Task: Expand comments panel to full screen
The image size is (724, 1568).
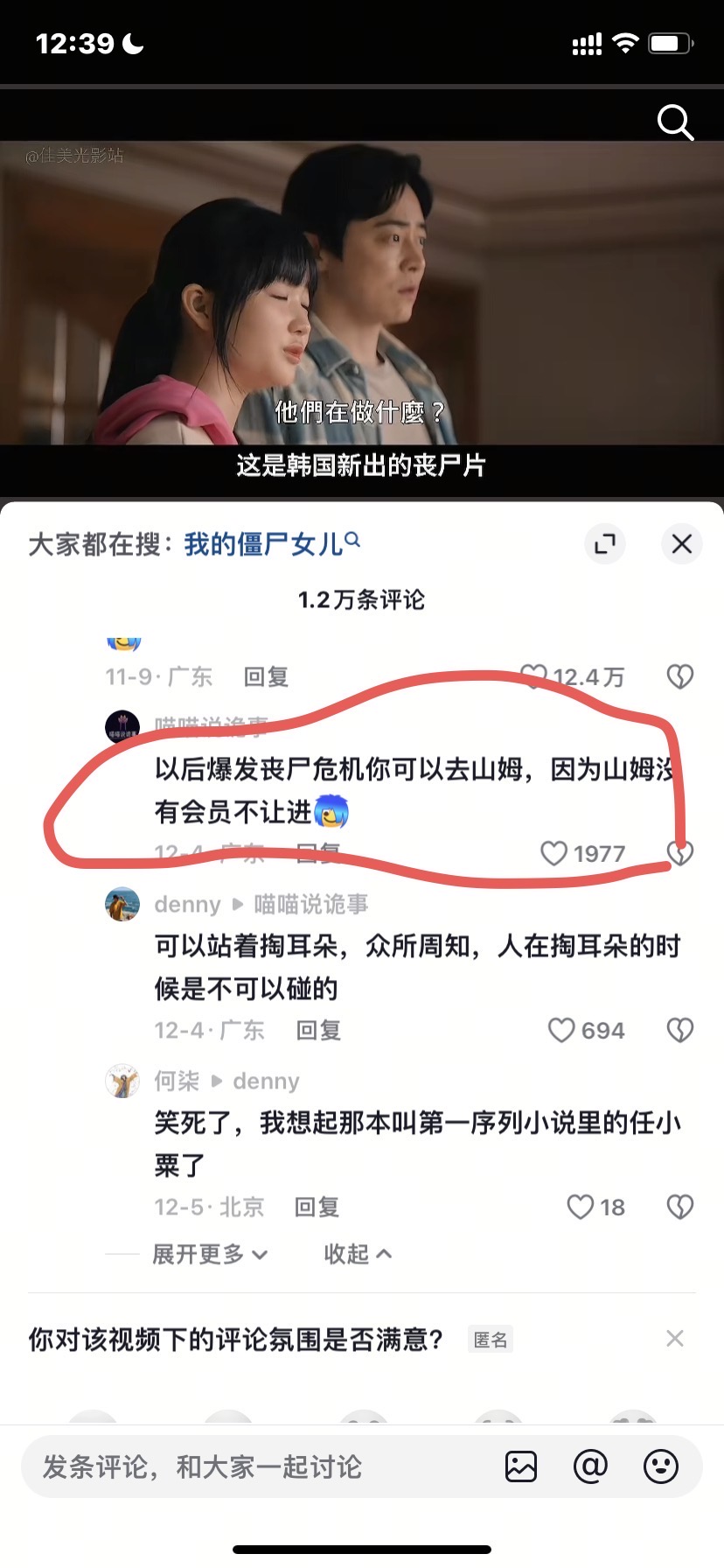Action: pos(605,544)
